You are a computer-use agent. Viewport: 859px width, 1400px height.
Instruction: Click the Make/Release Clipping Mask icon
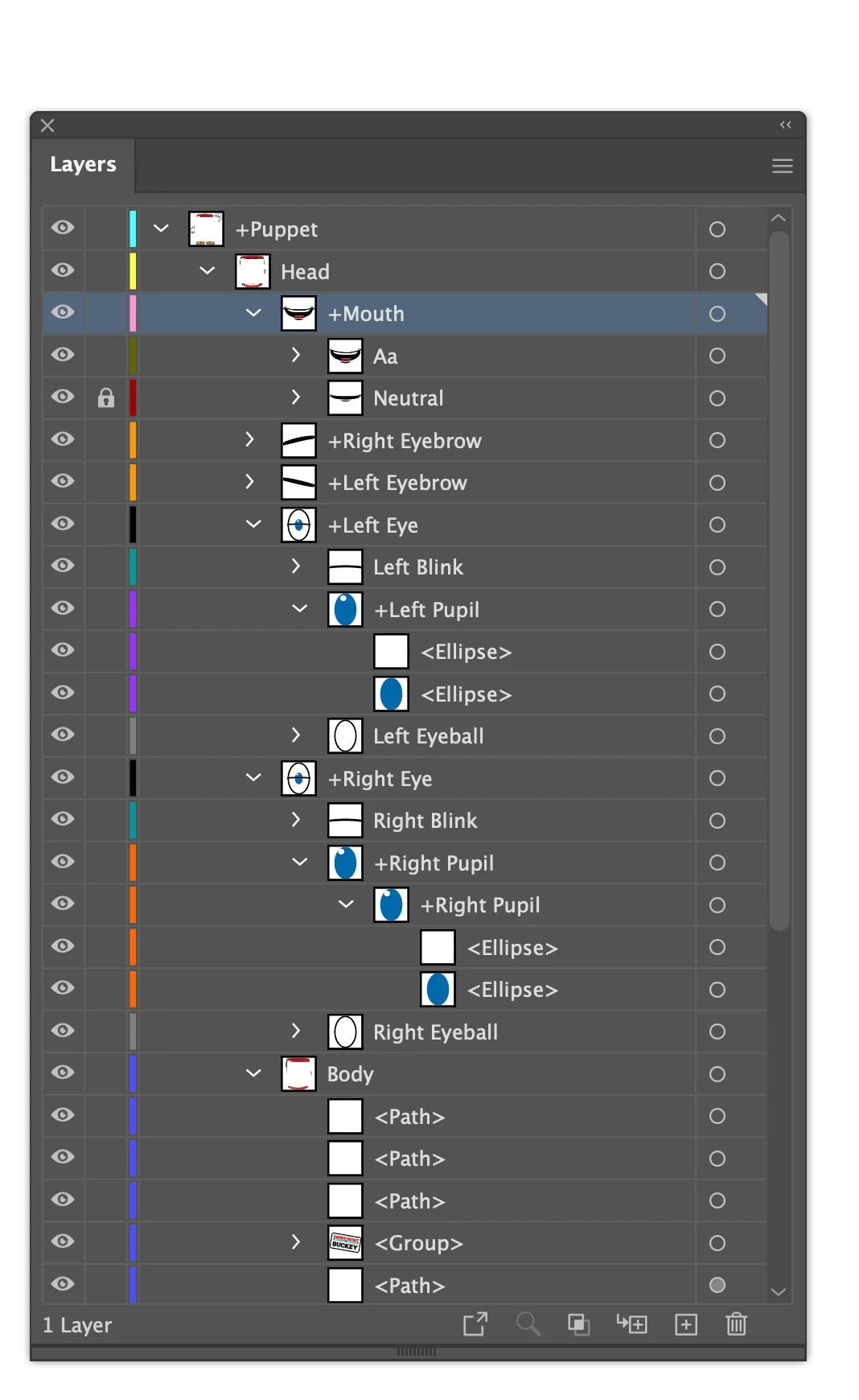pyautogui.click(x=579, y=1324)
